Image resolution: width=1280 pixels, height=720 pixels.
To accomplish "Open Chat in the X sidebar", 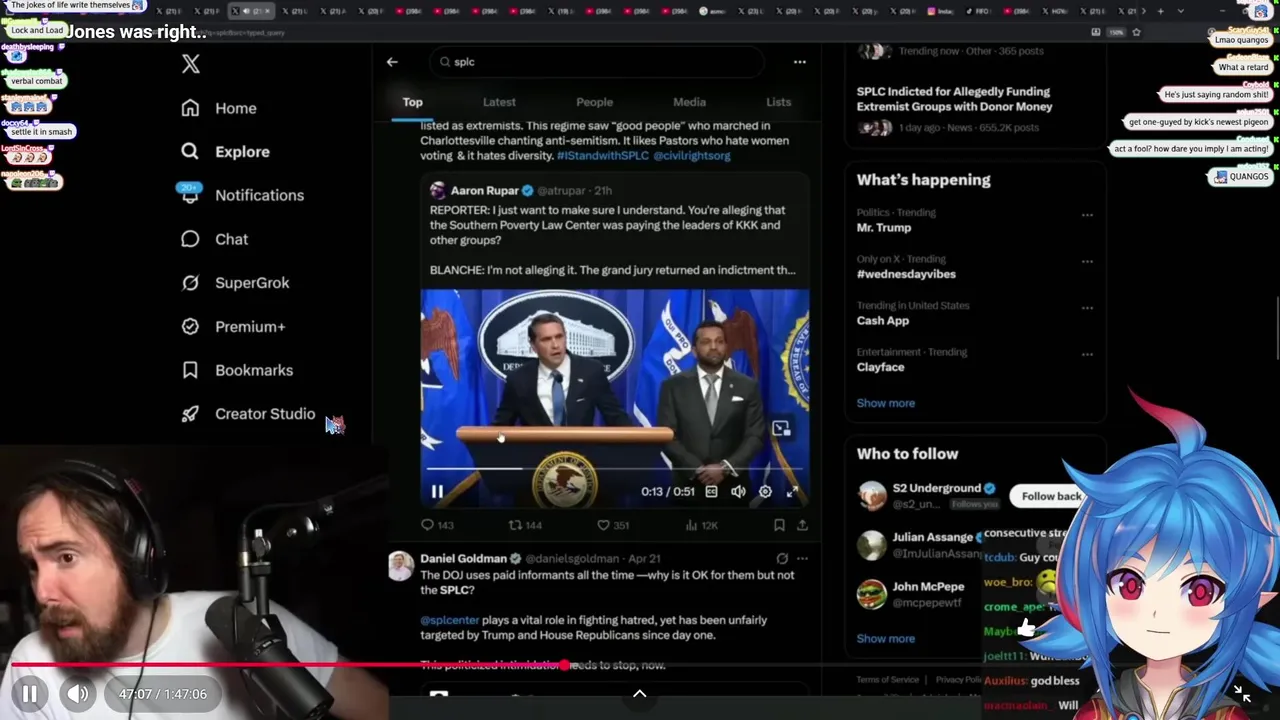I will pos(214,239).
